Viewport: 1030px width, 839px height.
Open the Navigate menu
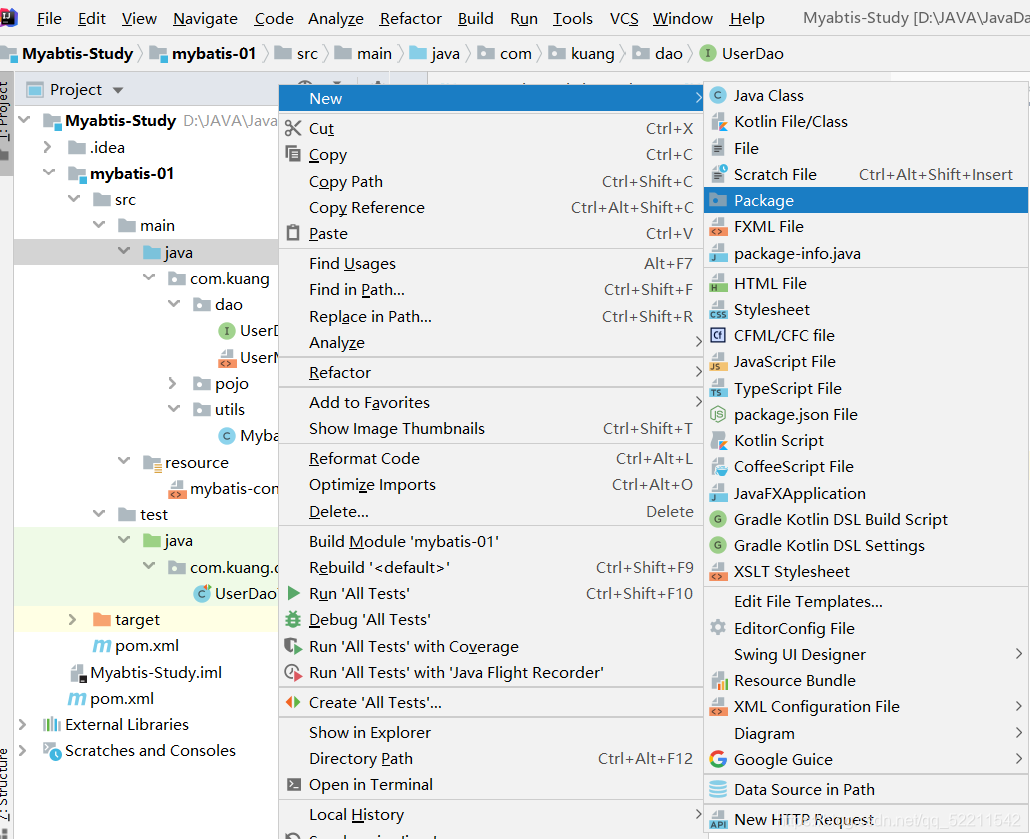(205, 18)
